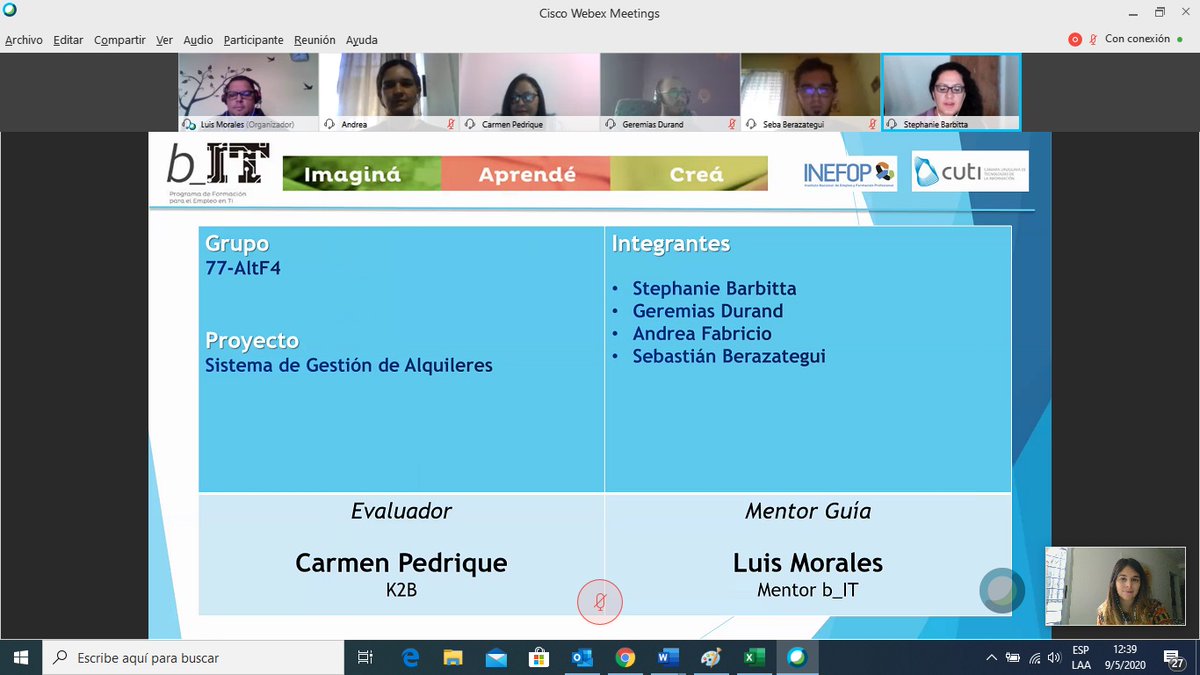Click headset icon beside Geremias Durand
This screenshot has height=675, width=1200.
[609, 124]
